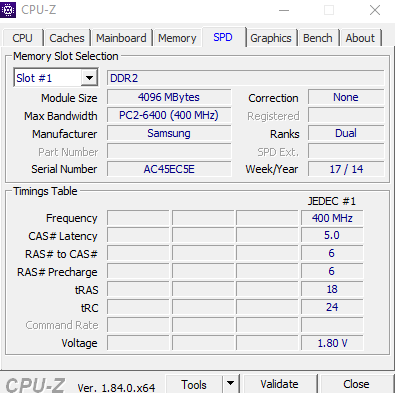This screenshot has height=393, width=395.
Task: Close CPU-Z with the title bar X
Action: coord(375,10)
